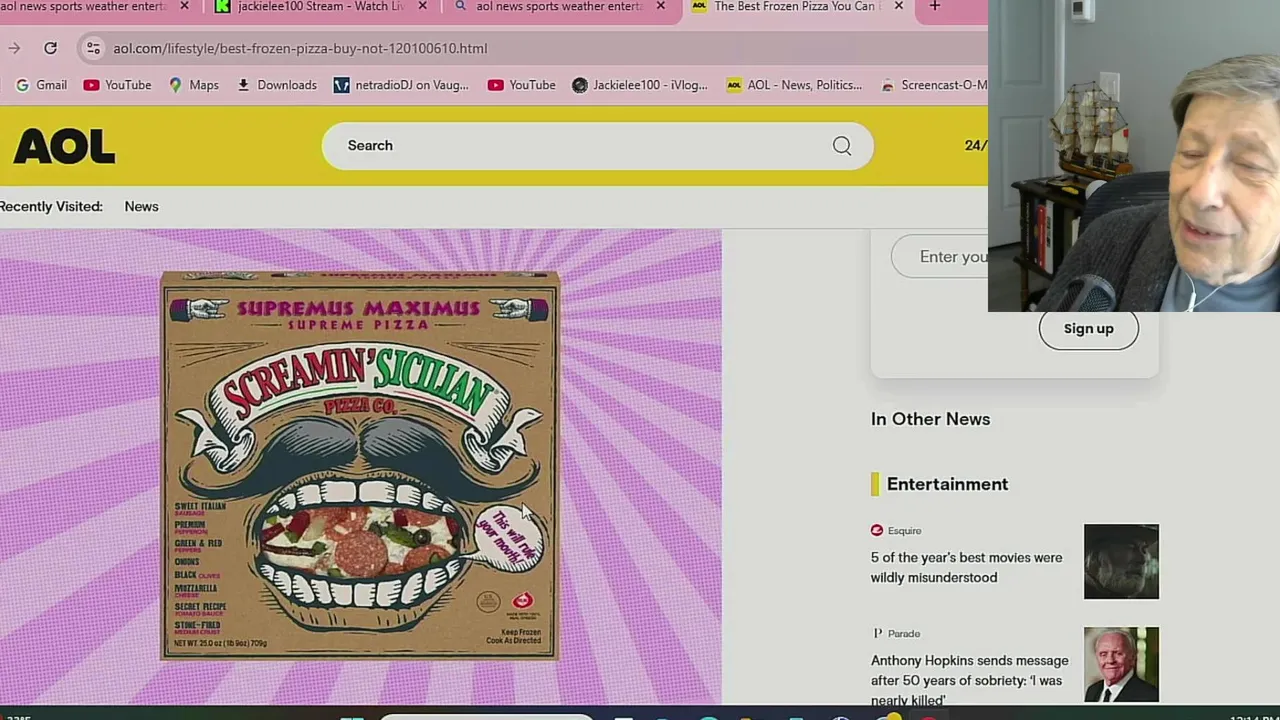1280x720 pixels.
Task: Close the Best Frozen Pizza tab
Action: pos(898,6)
